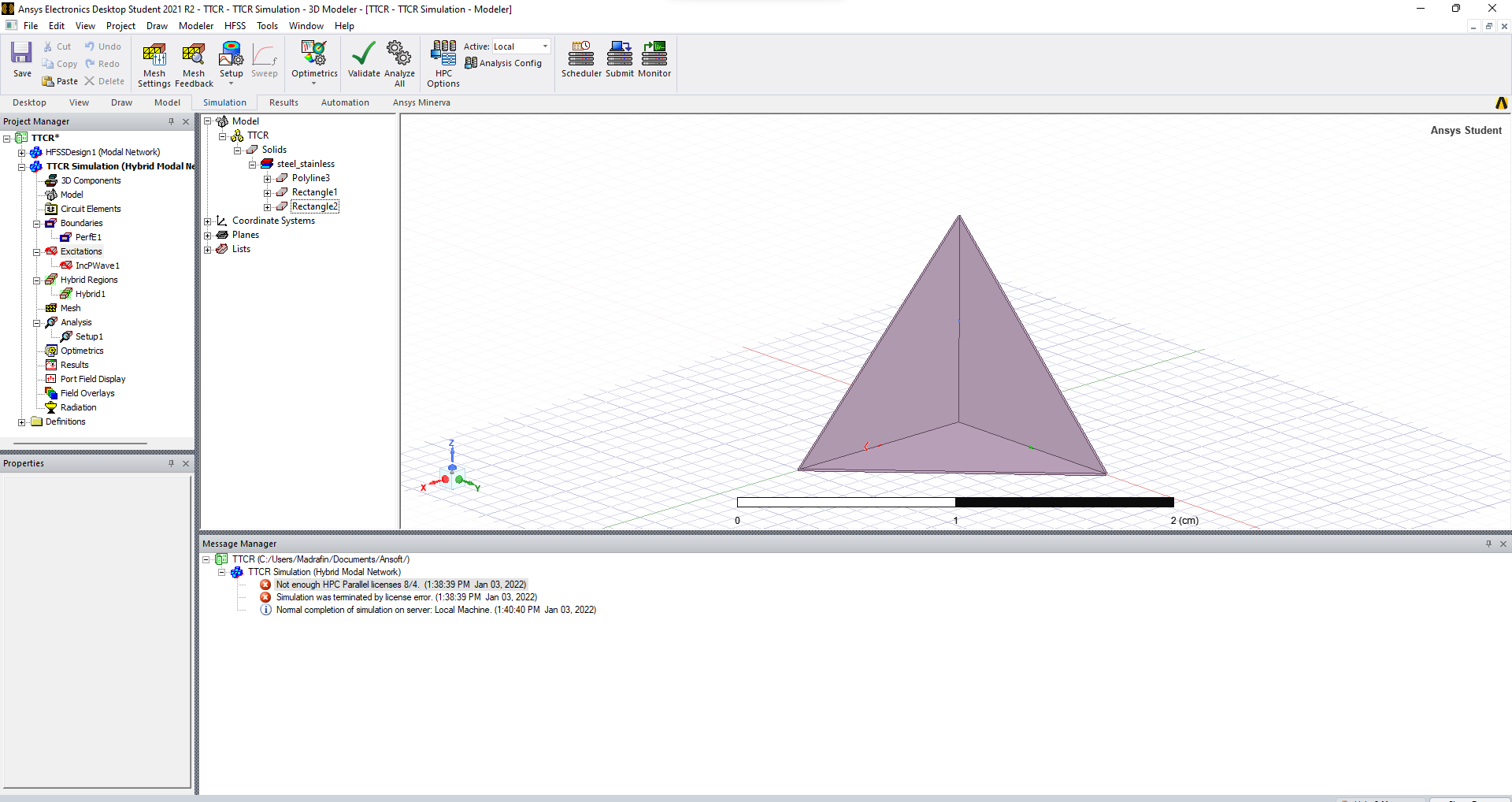Expand the Definitions folder
The image size is (1512, 802).
[x=22, y=421]
